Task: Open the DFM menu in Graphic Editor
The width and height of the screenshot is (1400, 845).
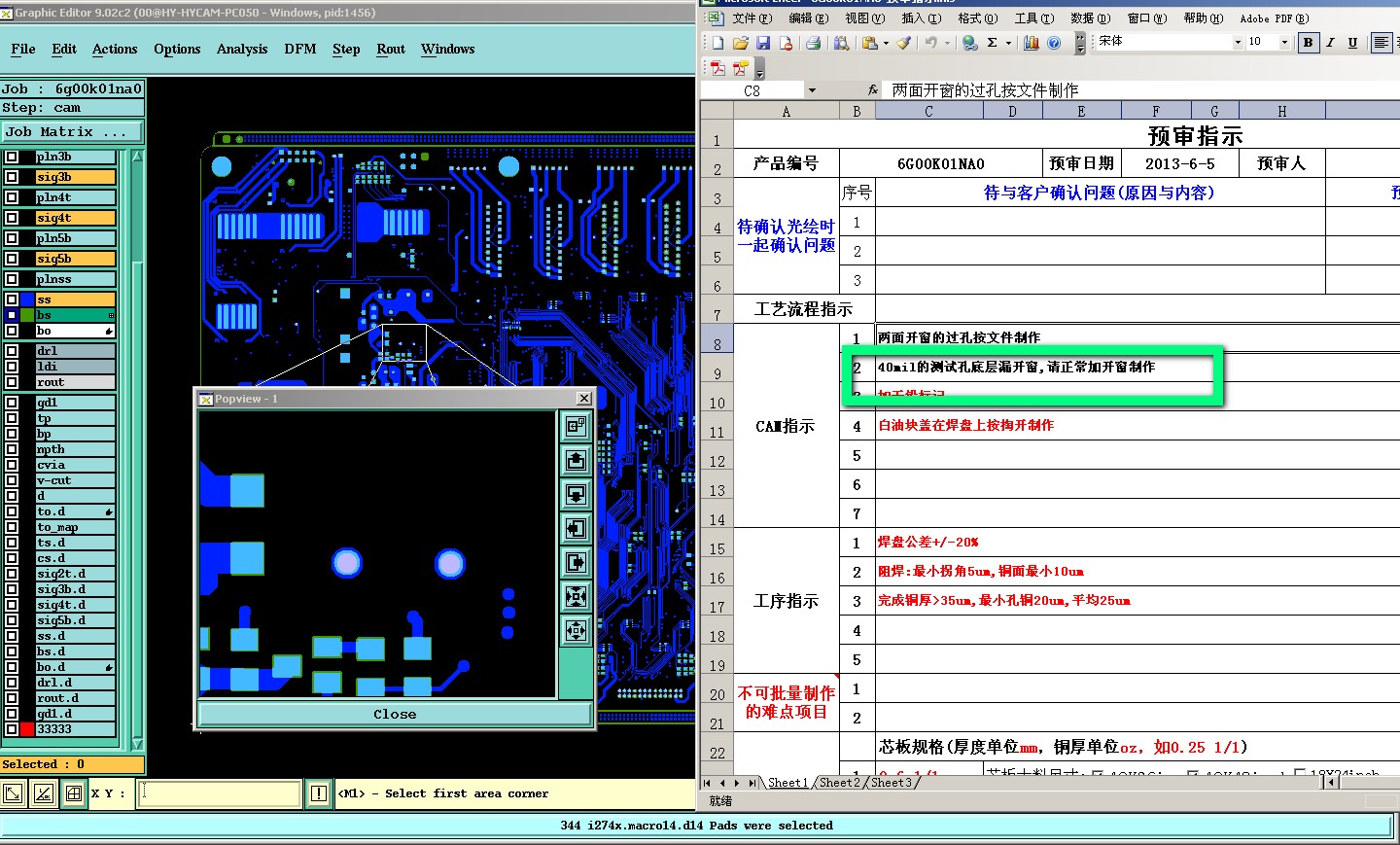Action: click(x=300, y=49)
